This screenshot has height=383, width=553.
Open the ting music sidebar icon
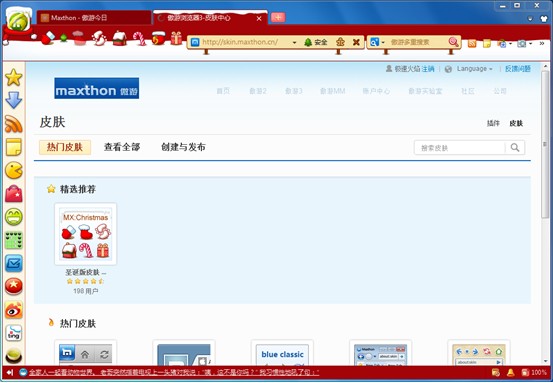[14, 333]
